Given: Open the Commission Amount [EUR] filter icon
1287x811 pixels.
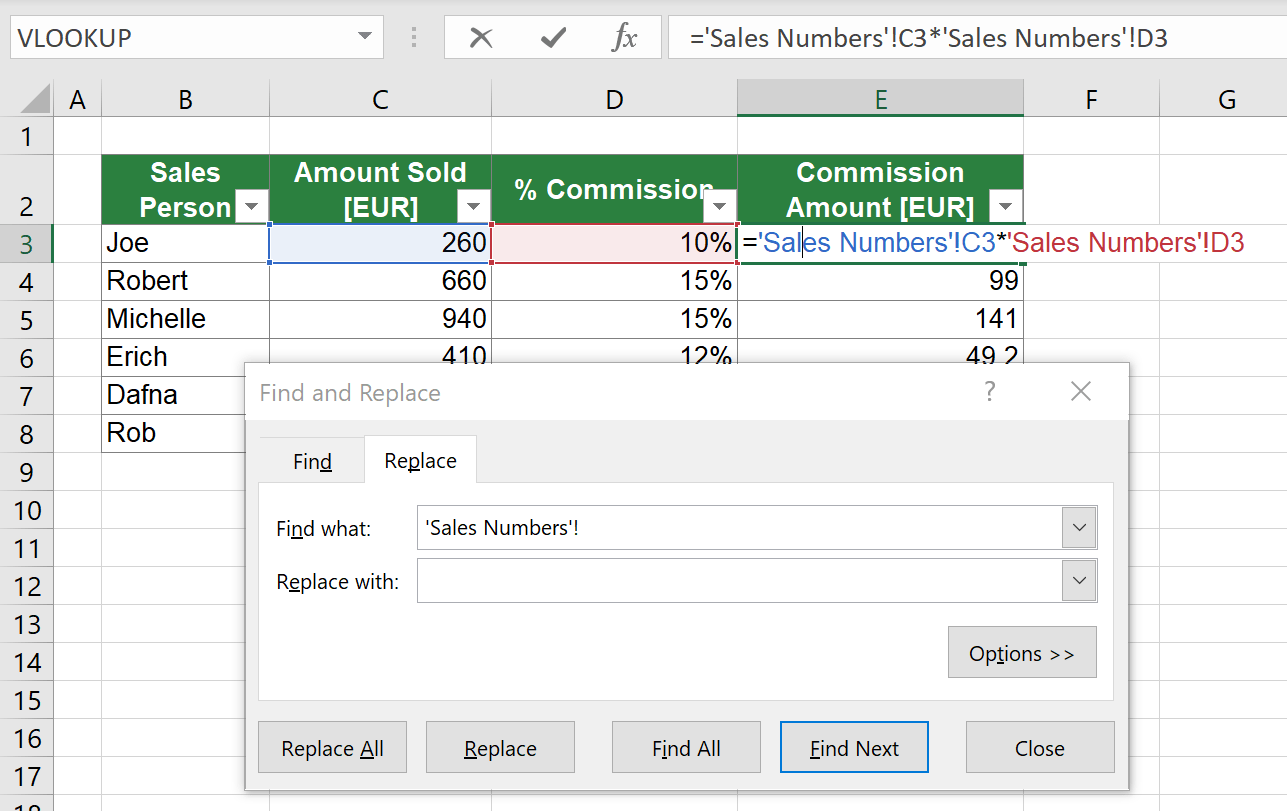Looking at the screenshot, I should click(1004, 207).
